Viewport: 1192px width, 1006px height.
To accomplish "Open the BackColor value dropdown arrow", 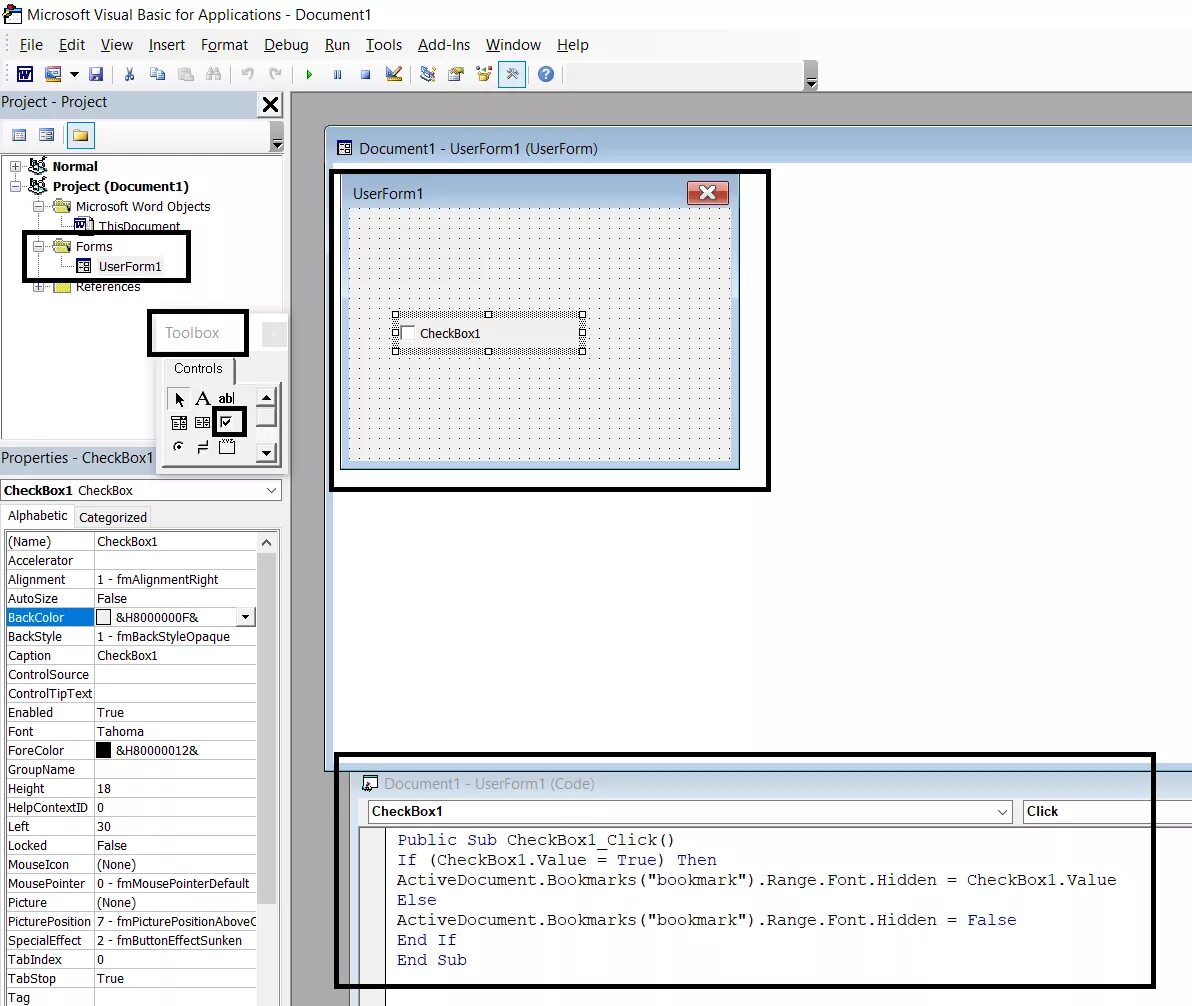I will click(x=246, y=617).
